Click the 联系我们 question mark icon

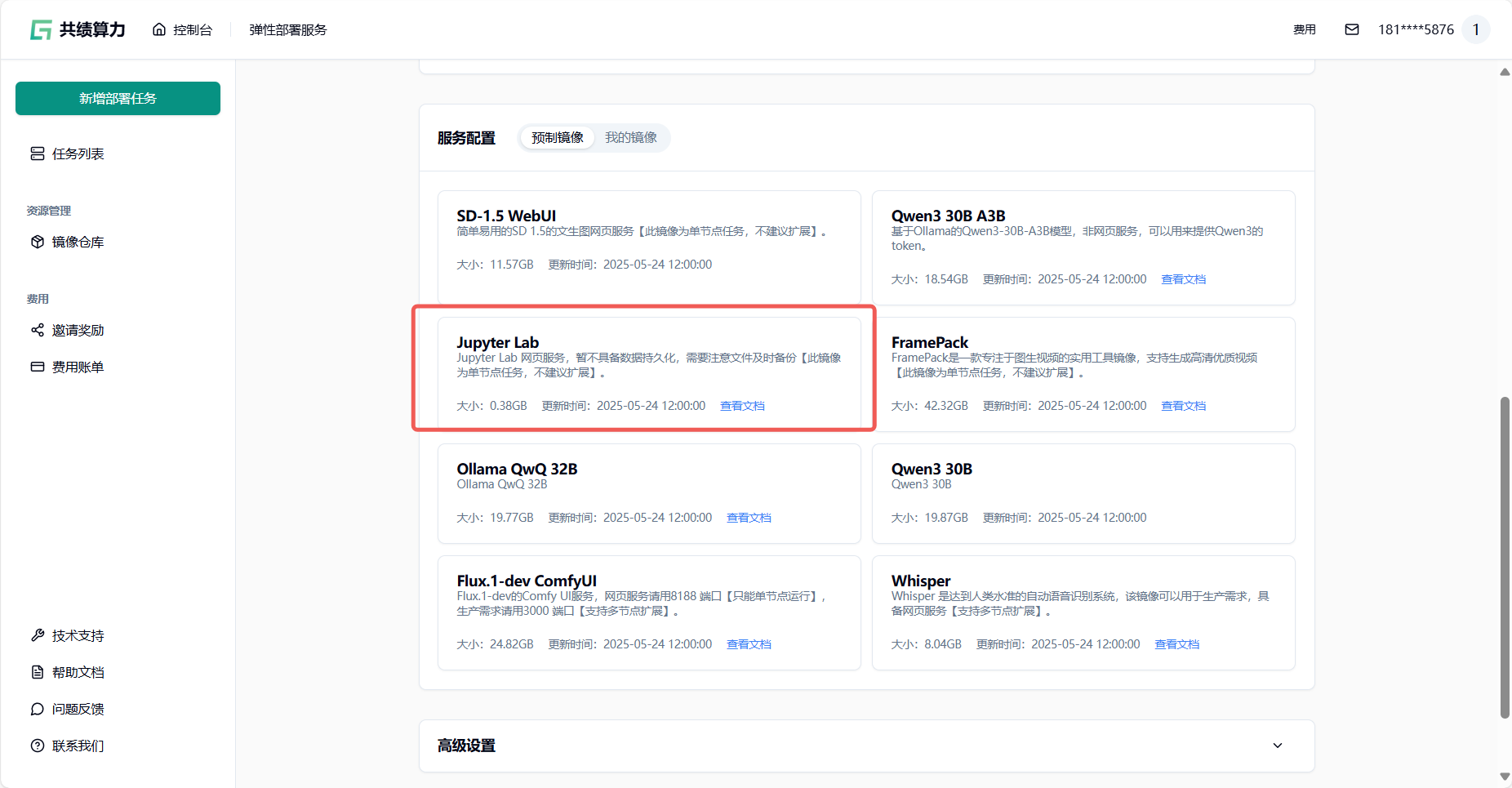point(38,746)
